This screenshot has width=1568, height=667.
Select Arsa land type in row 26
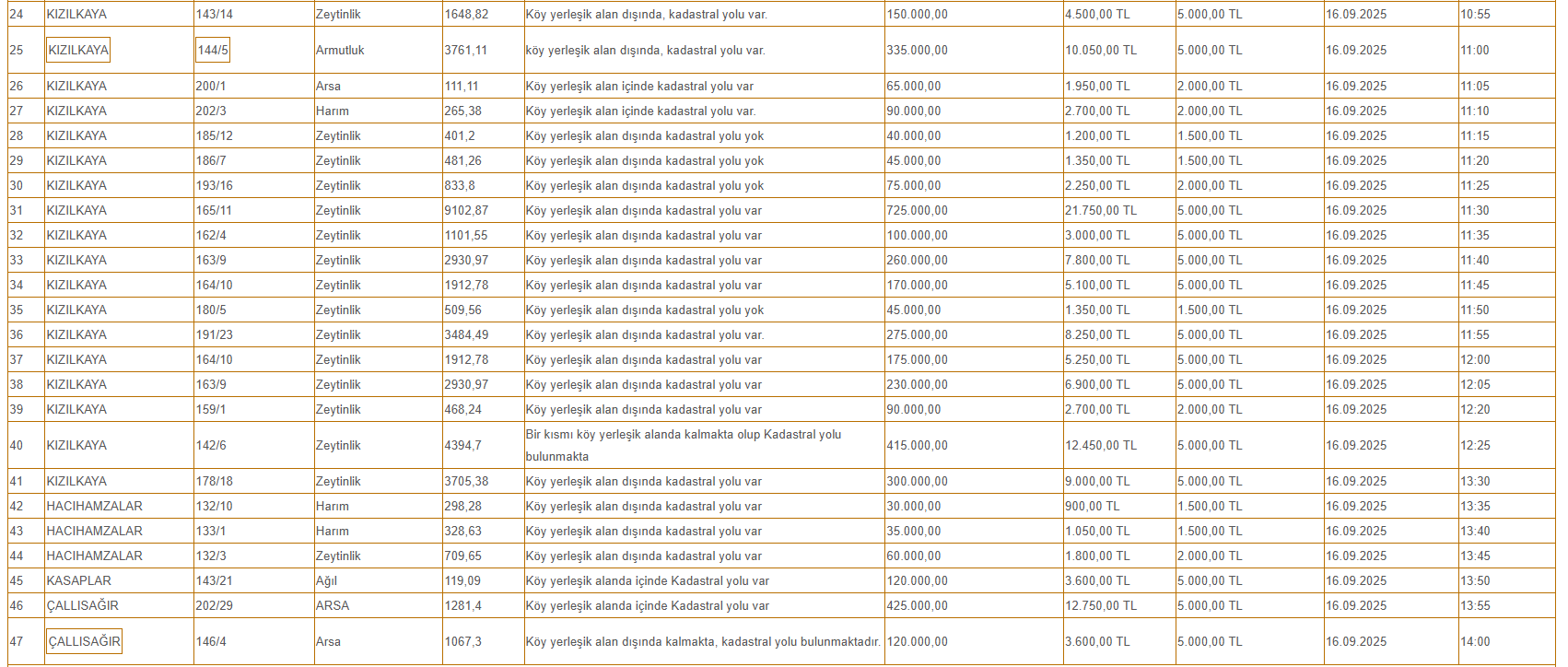(x=328, y=86)
